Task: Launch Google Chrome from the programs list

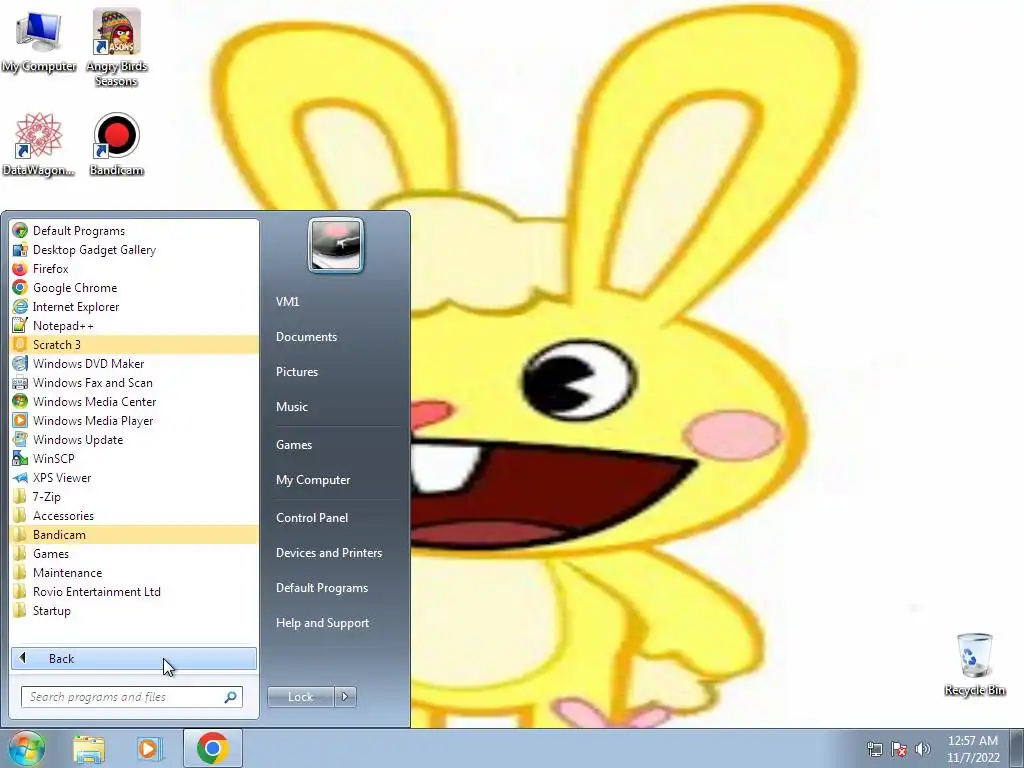Action: 134,287
